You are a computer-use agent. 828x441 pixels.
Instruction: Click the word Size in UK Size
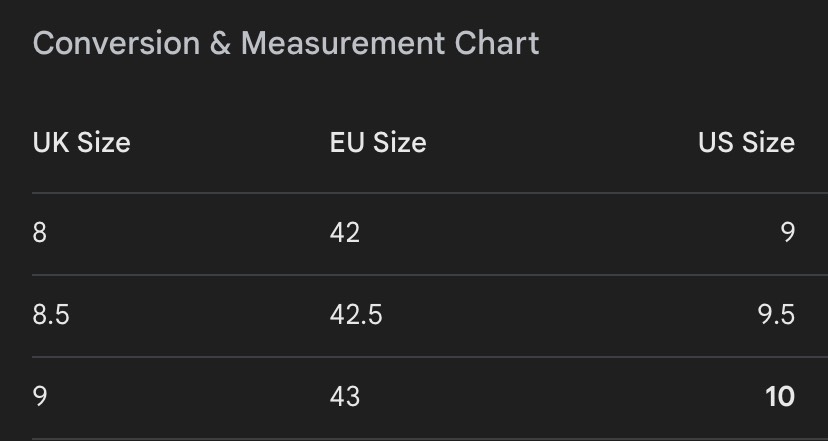click(x=104, y=143)
